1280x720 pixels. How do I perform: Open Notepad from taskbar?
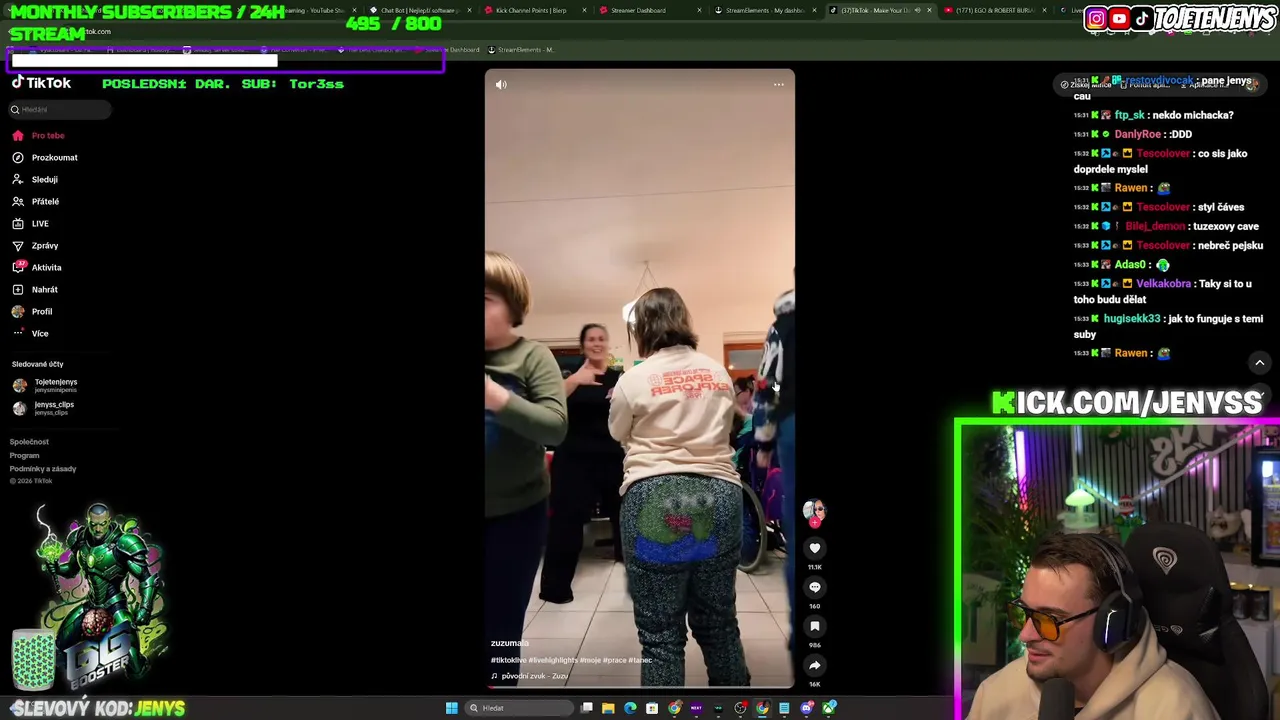pos(784,708)
